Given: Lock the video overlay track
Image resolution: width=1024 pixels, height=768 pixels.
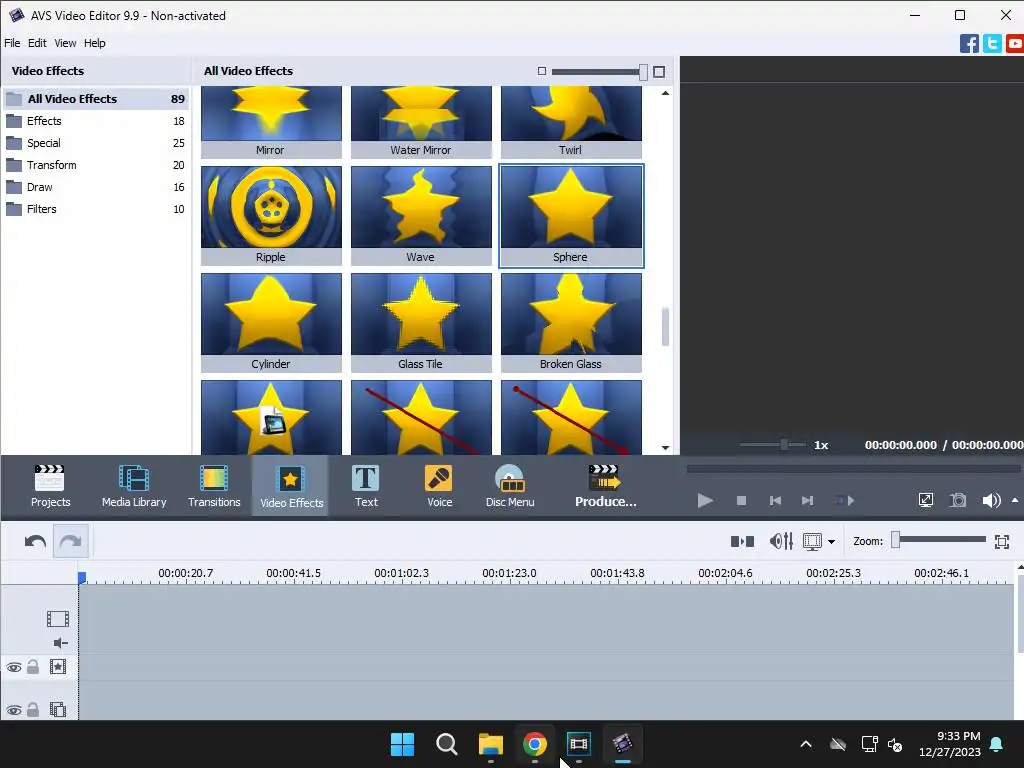Looking at the screenshot, I should click(33, 709).
